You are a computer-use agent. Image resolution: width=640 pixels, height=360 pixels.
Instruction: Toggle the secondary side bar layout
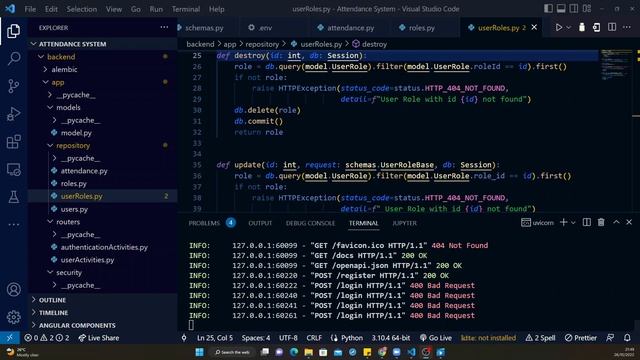pyautogui.click(x=574, y=9)
